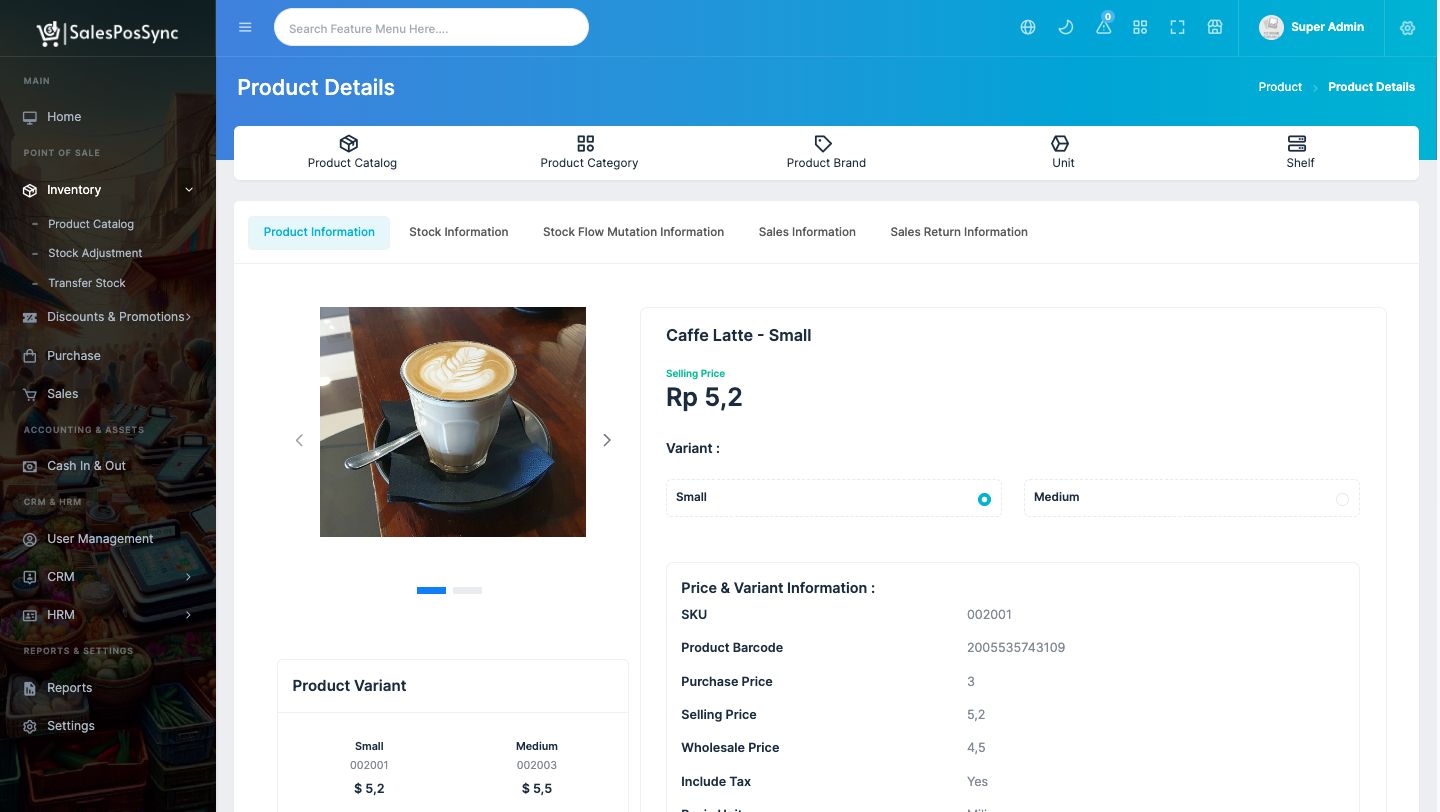Click the Caffe Latte product photo
This screenshot has height=812, width=1440.
pyautogui.click(x=453, y=422)
